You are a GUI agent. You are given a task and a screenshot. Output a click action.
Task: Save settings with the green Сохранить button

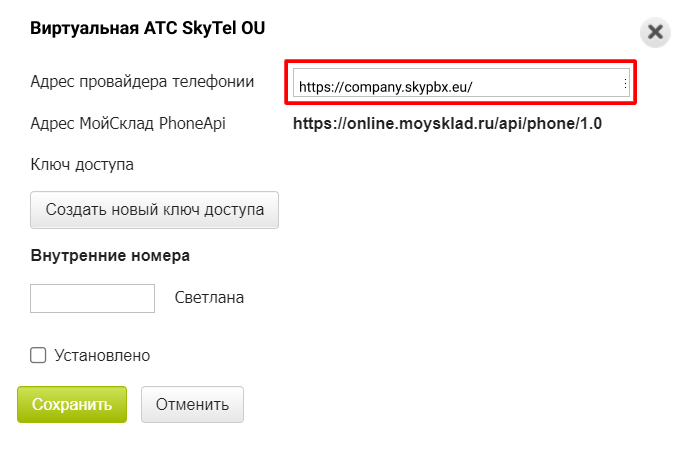point(72,404)
